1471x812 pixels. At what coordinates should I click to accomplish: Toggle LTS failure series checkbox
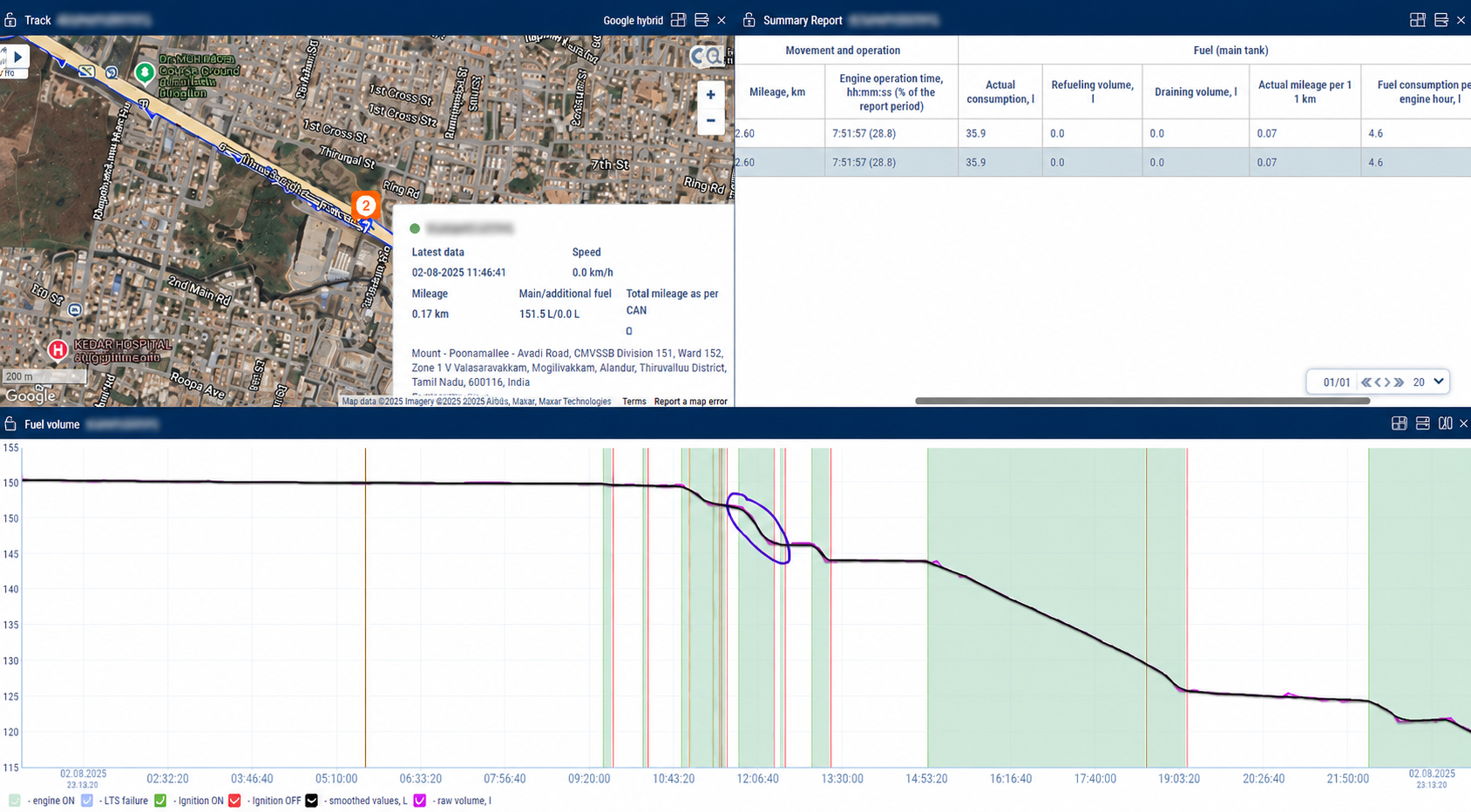[86, 801]
